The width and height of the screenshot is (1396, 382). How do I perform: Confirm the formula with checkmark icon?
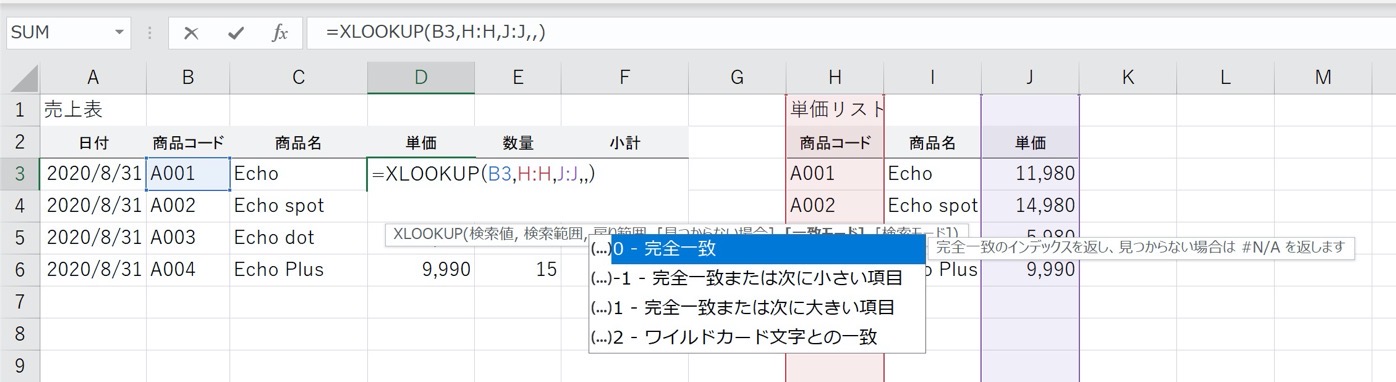click(x=236, y=33)
